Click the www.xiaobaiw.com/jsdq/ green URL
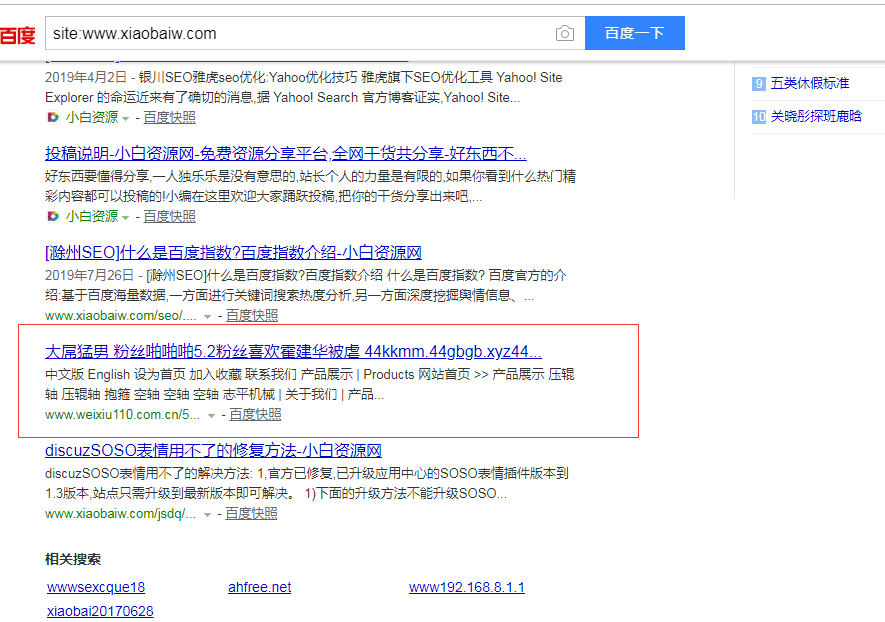 (121, 514)
